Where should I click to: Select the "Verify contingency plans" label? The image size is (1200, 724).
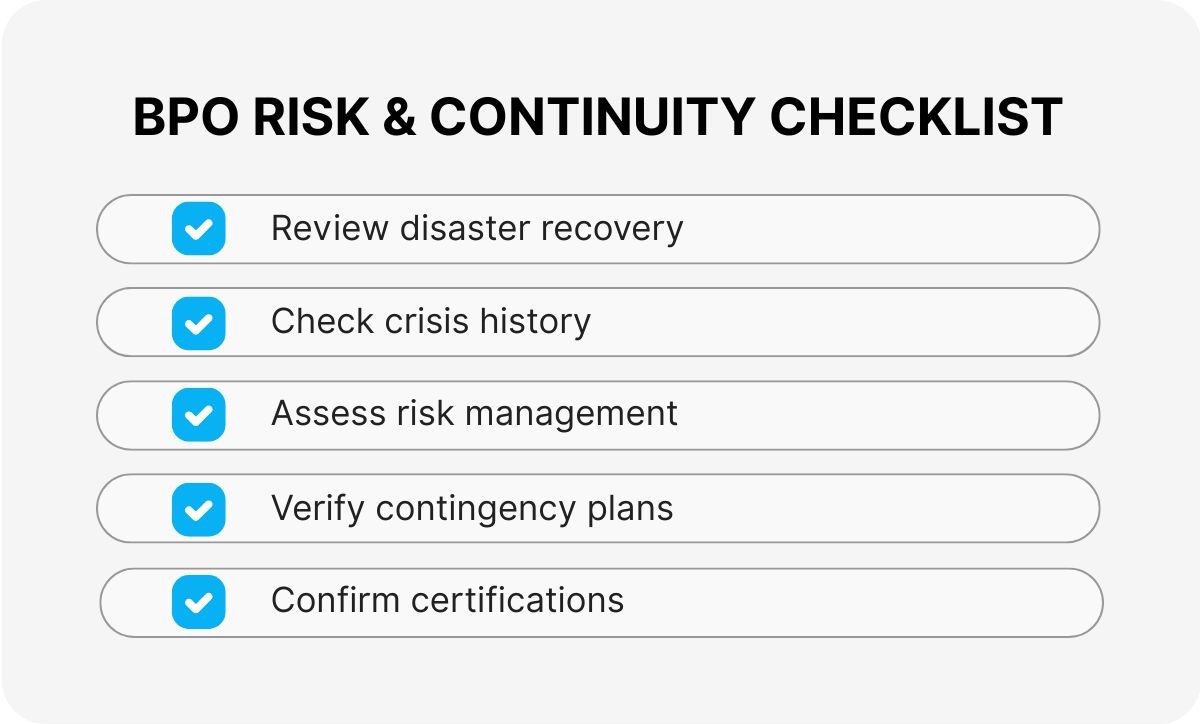tap(472, 509)
